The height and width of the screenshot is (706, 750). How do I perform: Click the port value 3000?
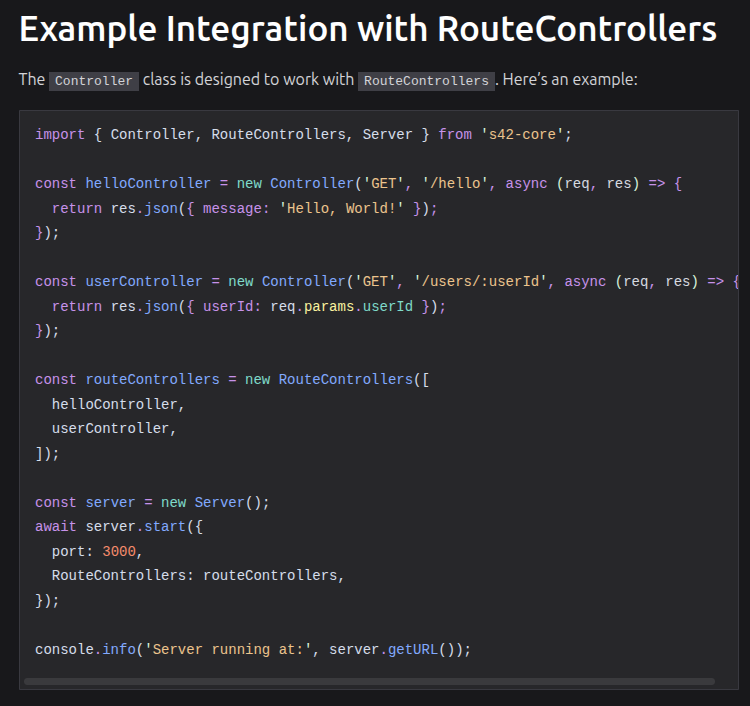[x=119, y=552]
